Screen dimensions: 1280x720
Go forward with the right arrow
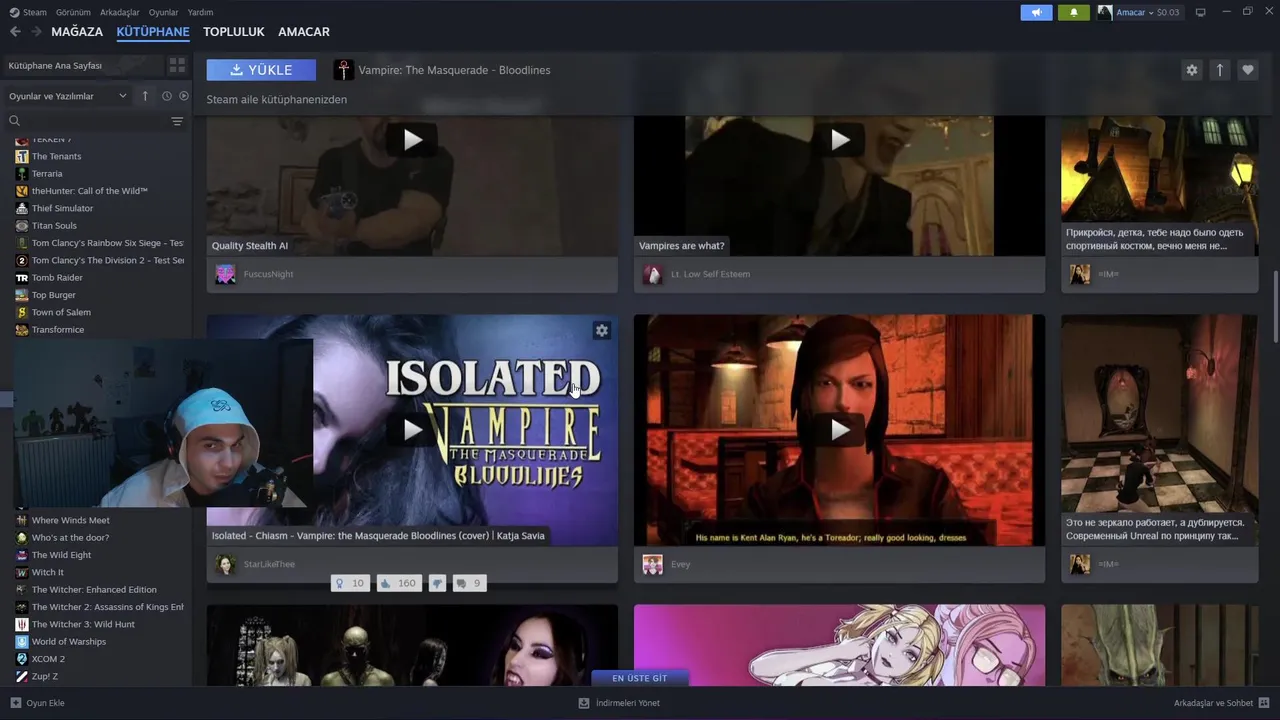click(37, 32)
